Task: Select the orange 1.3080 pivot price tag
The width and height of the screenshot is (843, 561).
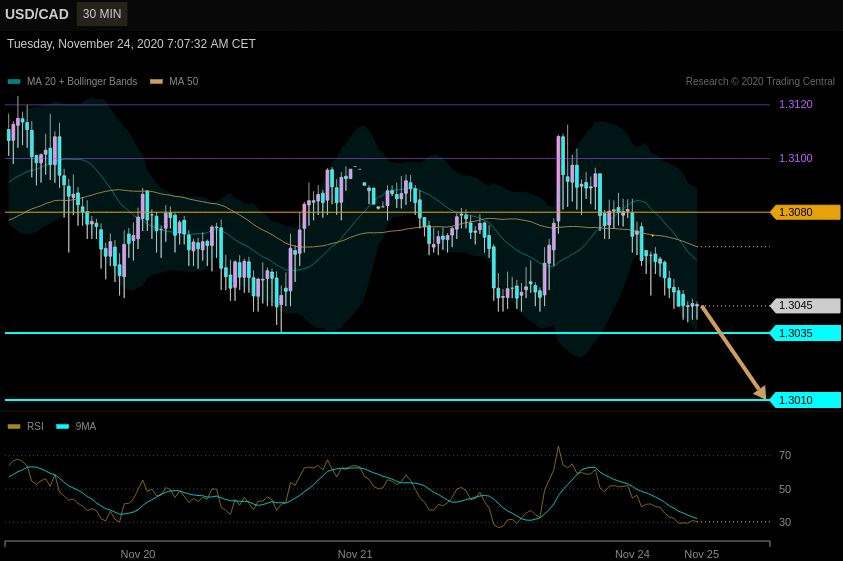Action: tap(805, 212)
